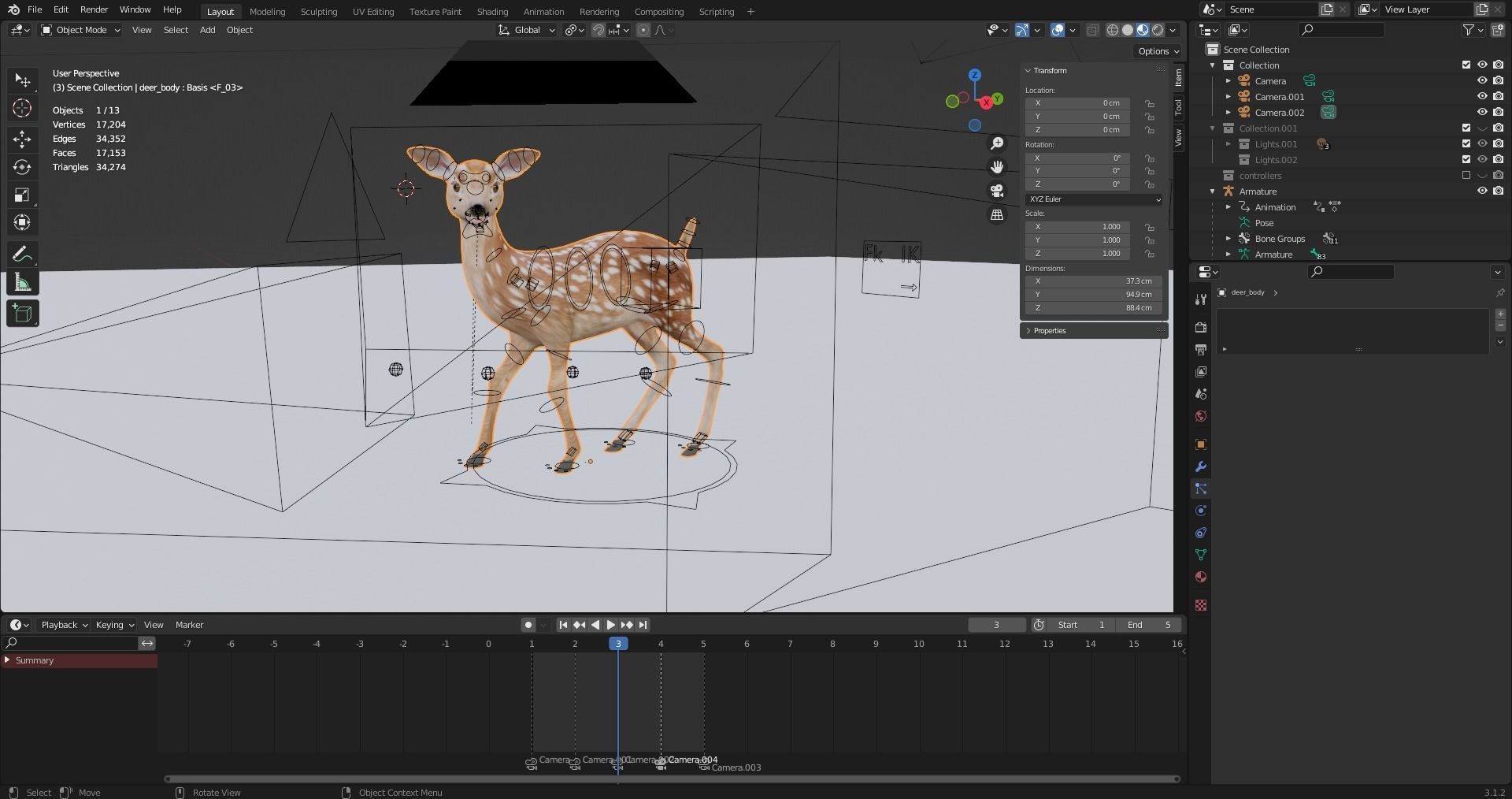The image size is (1512, 799).
Task: Click the hand pan view gizmo
Action: (997, 167)
